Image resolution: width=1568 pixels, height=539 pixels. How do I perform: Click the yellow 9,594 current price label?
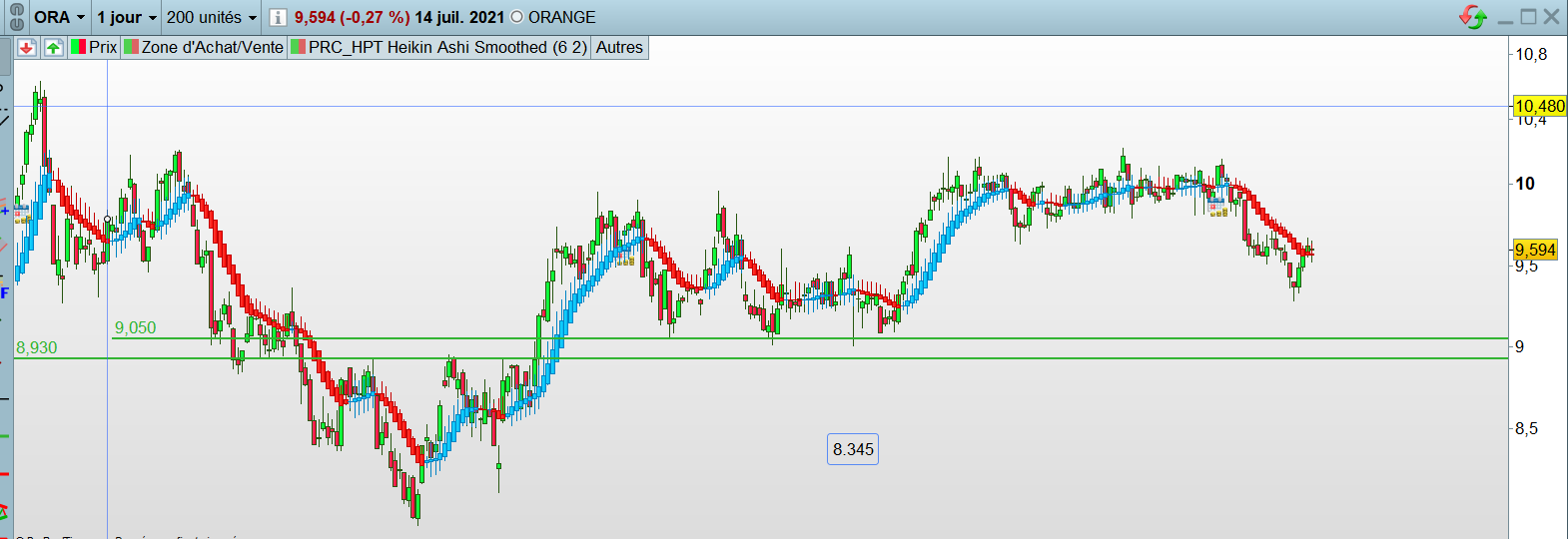coord(1535,250)
